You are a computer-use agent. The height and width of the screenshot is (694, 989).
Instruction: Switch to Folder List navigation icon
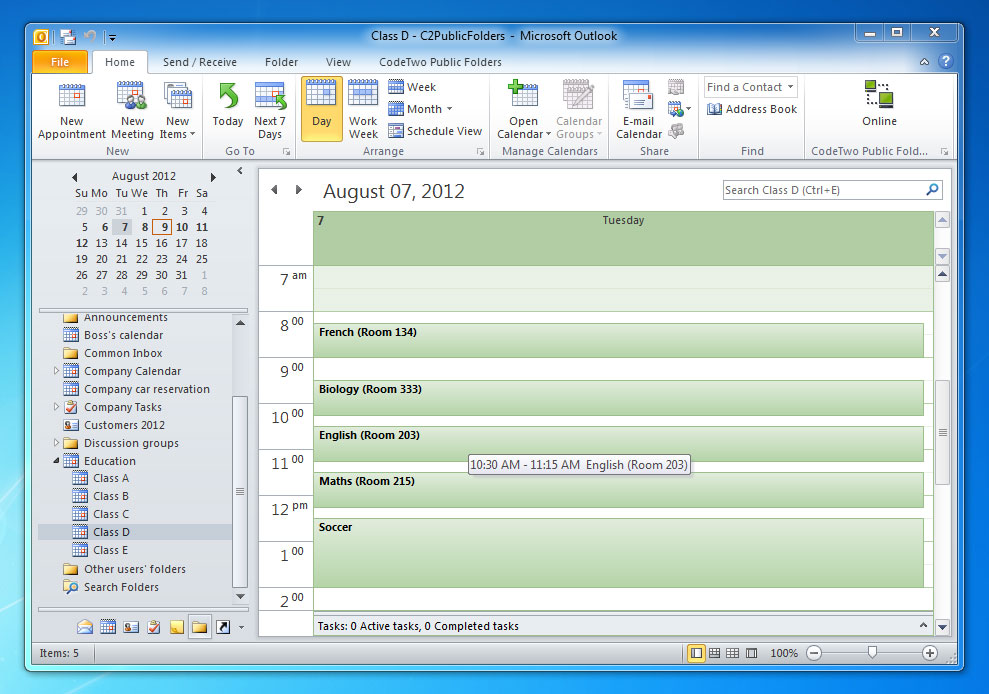[x=199, y=626]
